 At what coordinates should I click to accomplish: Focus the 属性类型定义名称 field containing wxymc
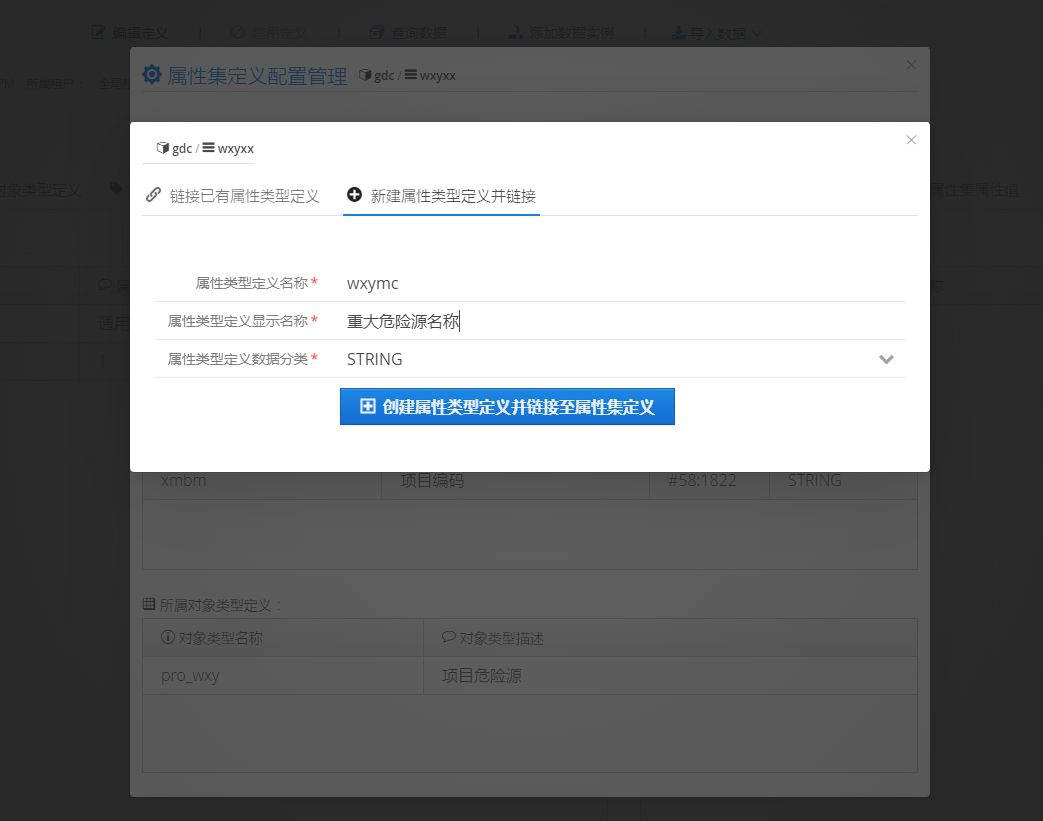click(x=620, y=283)
